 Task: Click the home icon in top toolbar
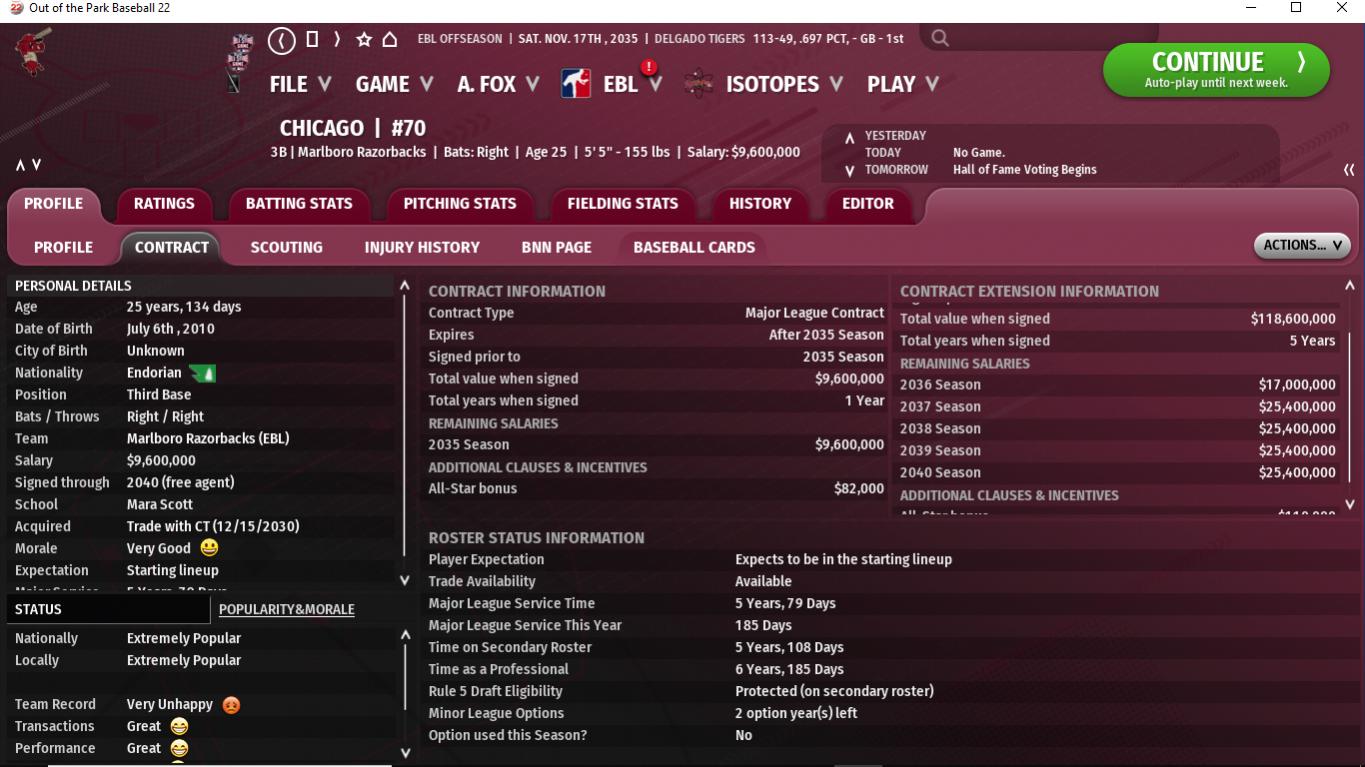[390, 40]
